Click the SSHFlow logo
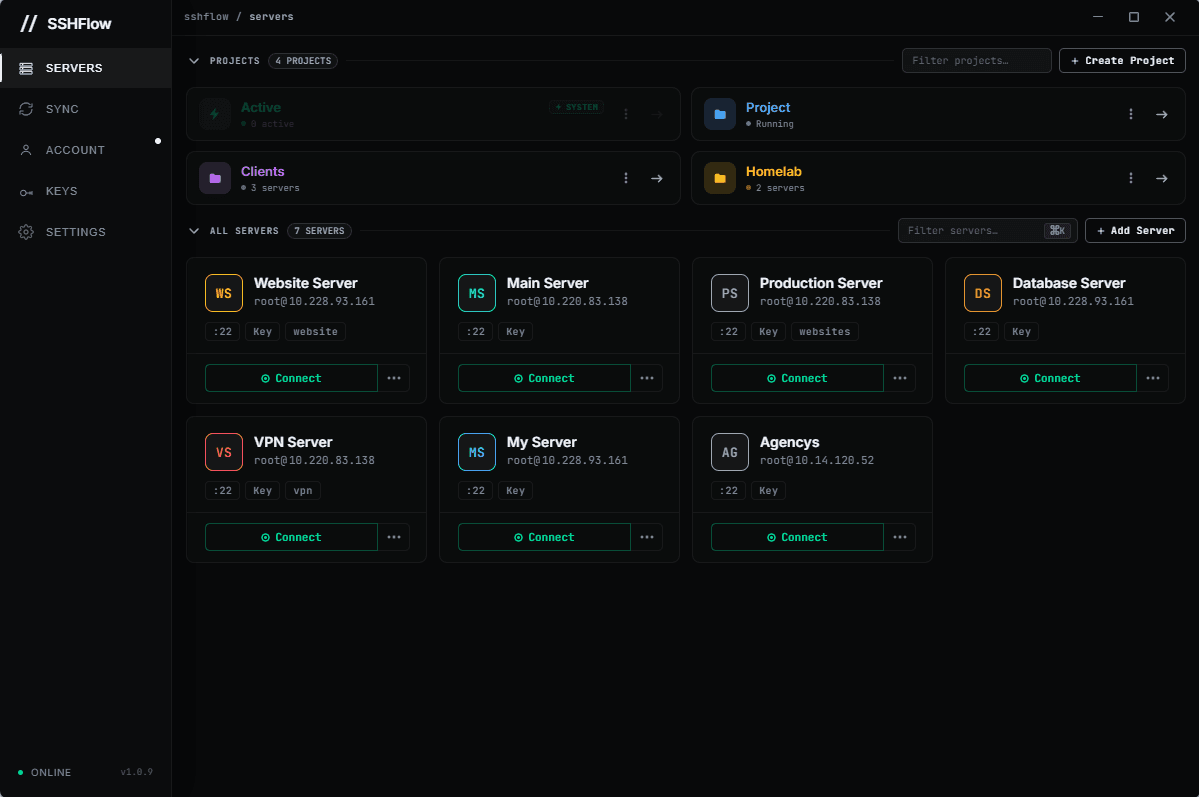Viewport: 1199px width, 797px height. pyautogui.click(x=66, y=24)
